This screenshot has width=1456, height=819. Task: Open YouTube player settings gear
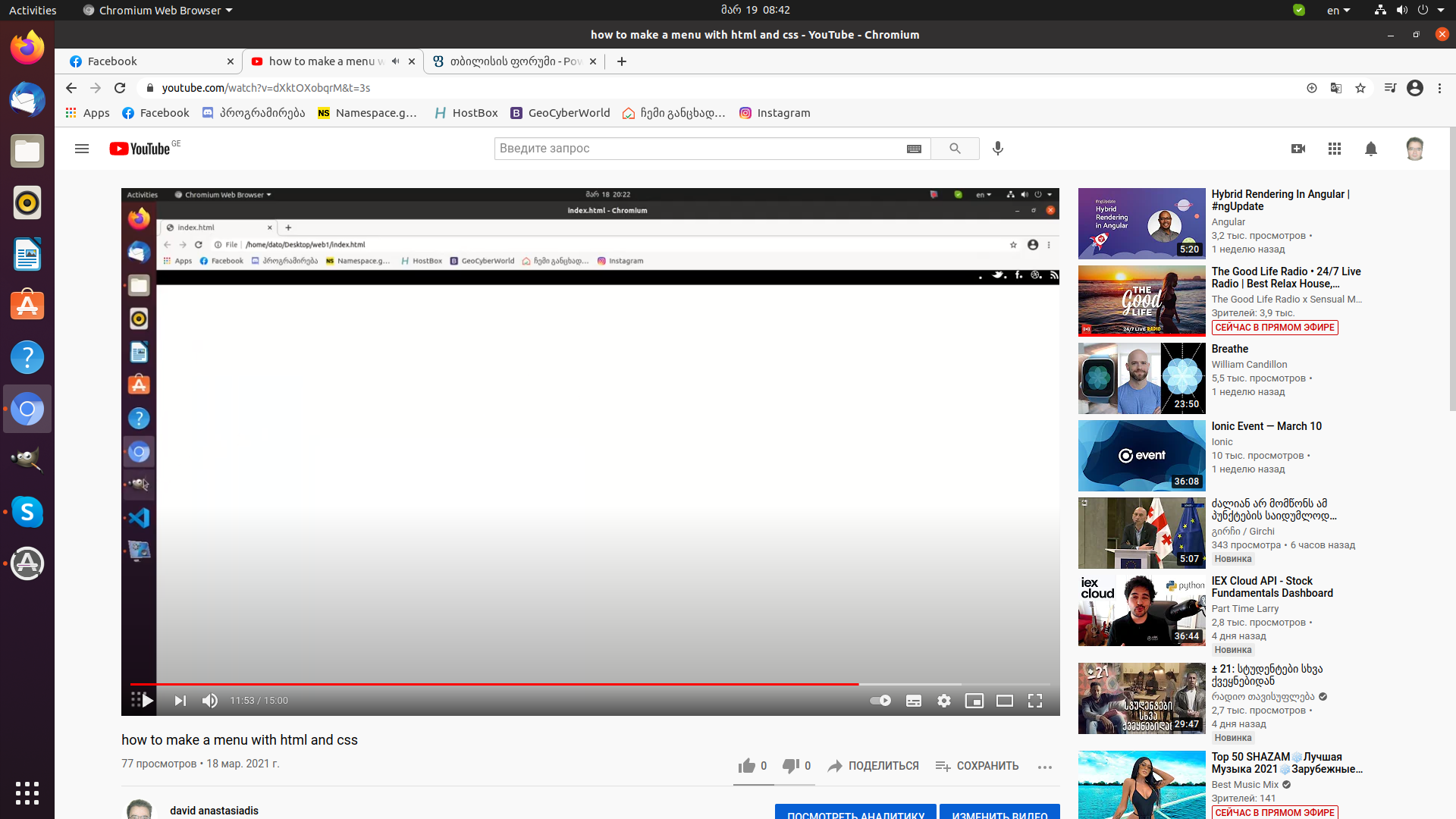click(x=943, y=701)
